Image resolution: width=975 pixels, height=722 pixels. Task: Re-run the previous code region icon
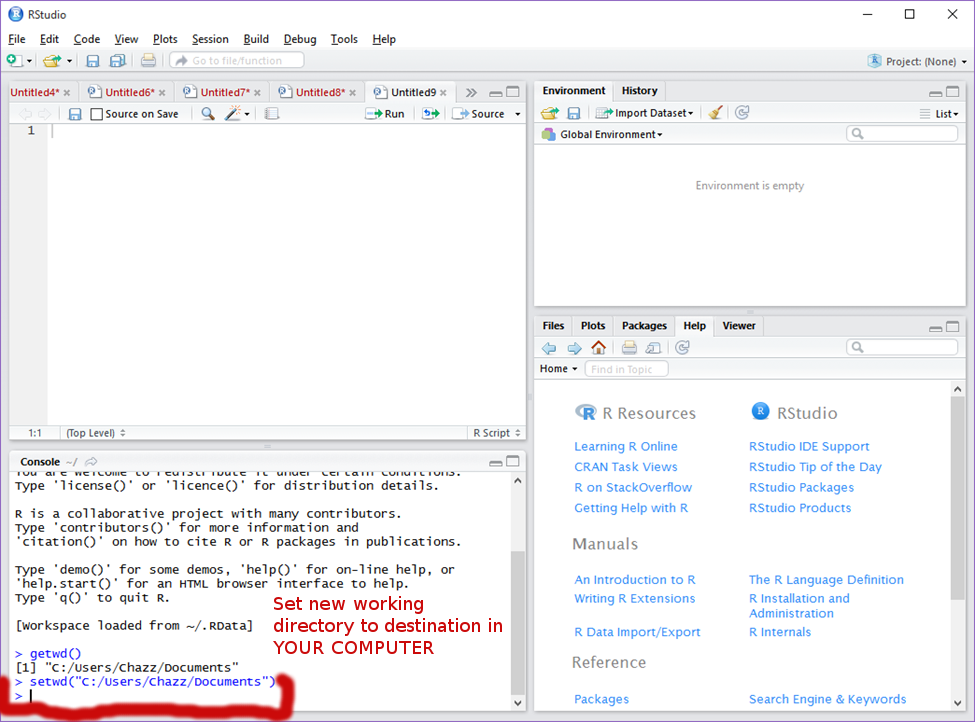coord(430,114)
